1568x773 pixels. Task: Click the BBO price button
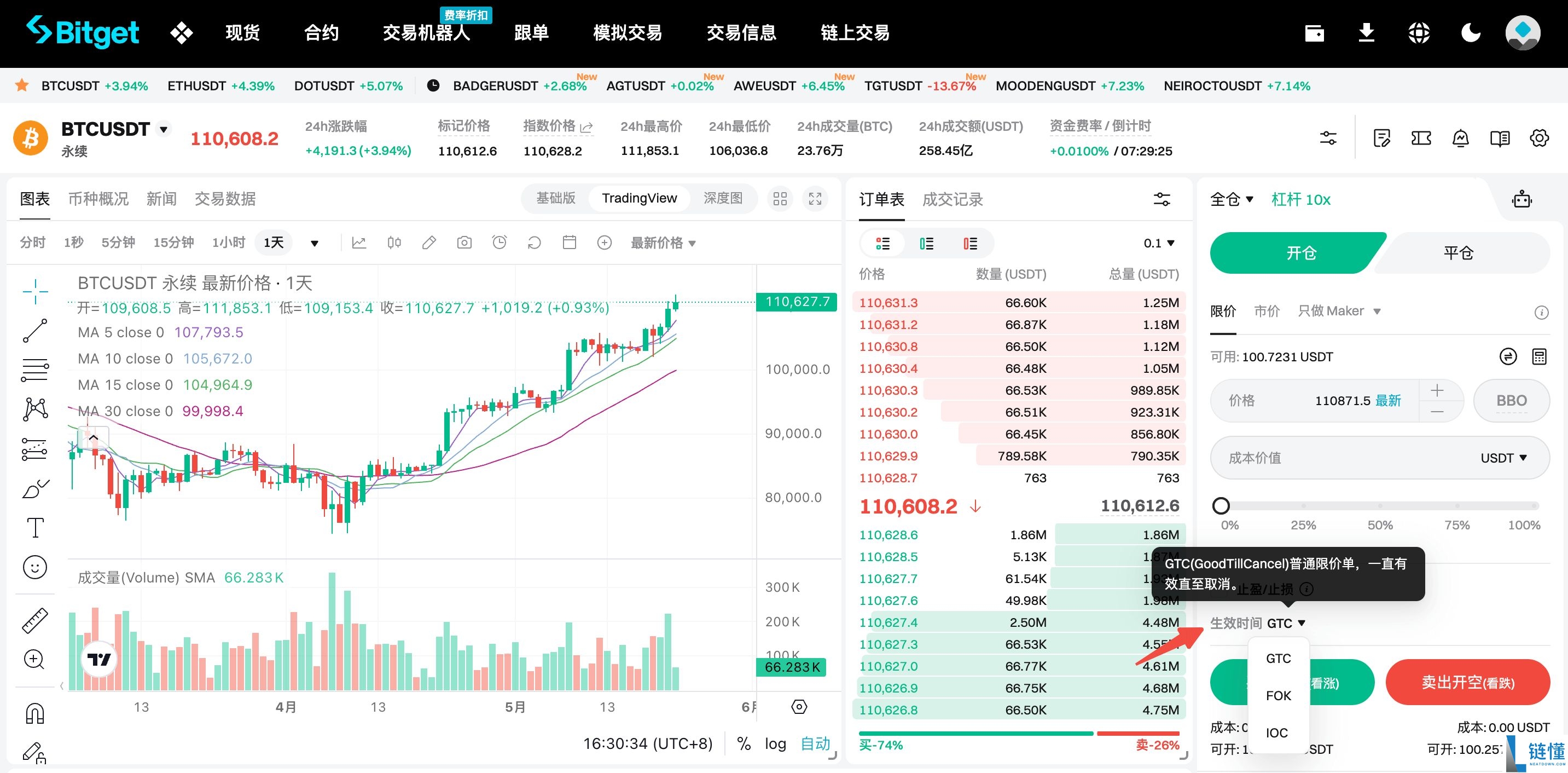point(1512,400)
